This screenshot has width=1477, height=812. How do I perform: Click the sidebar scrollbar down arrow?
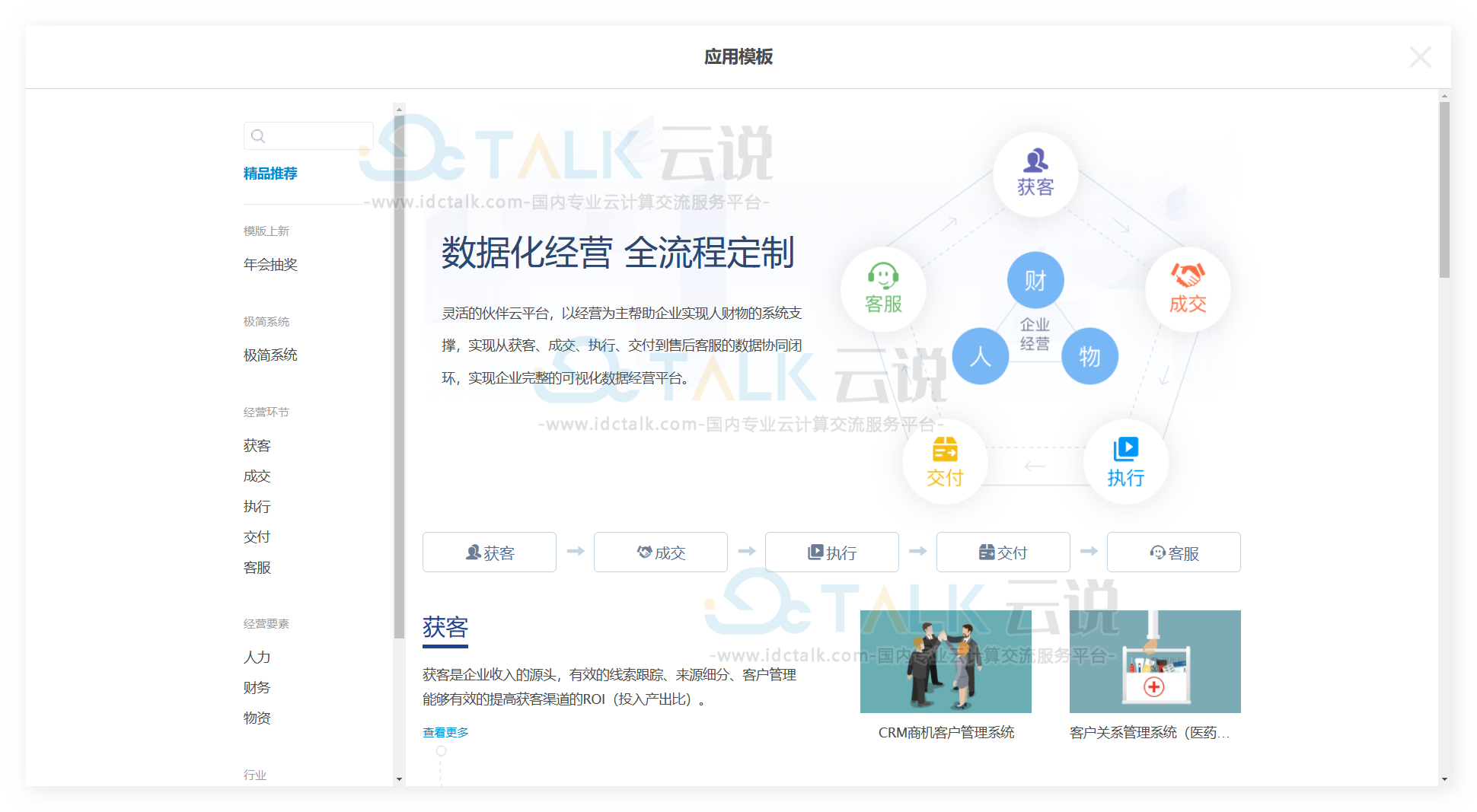coord(399,779)
